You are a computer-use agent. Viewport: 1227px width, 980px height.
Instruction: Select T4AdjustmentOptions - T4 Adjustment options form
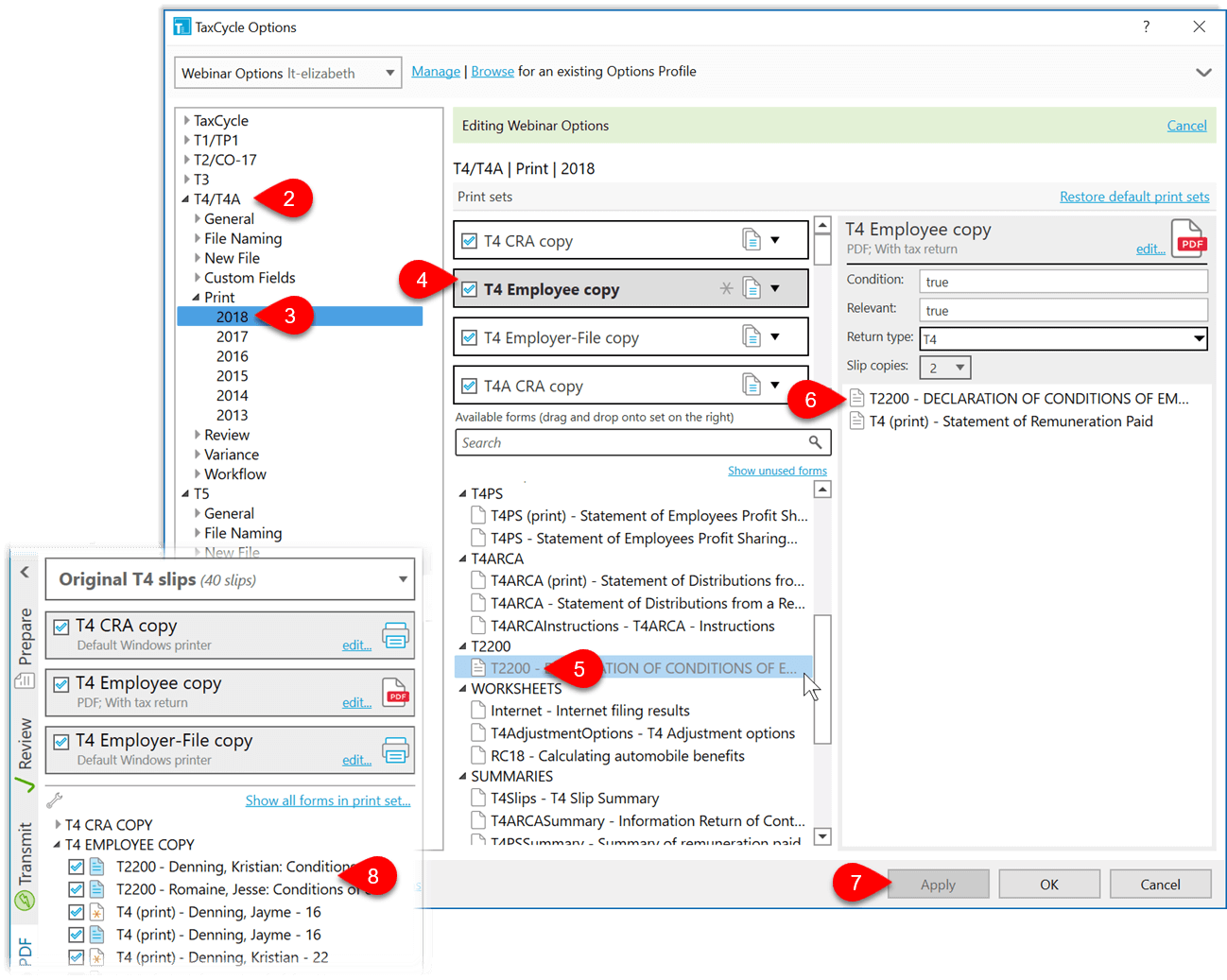coord(643,733)
